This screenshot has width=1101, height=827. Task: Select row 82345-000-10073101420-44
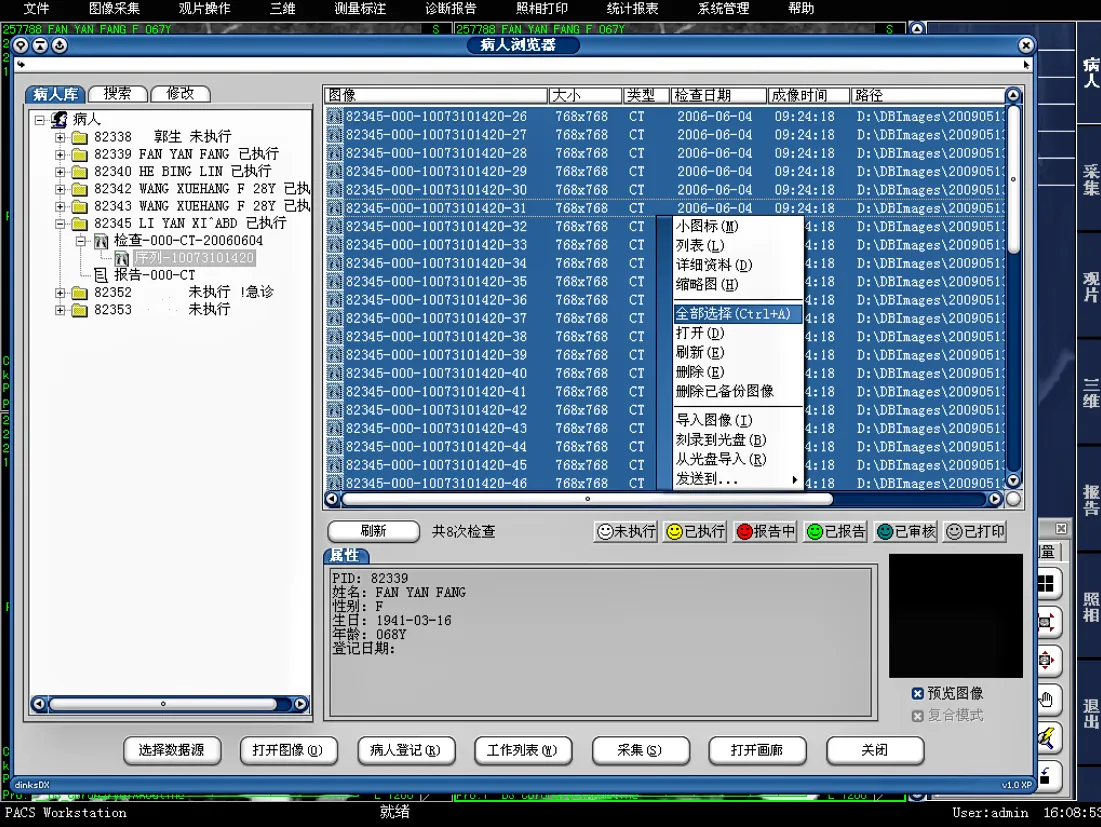pos(665,446)
